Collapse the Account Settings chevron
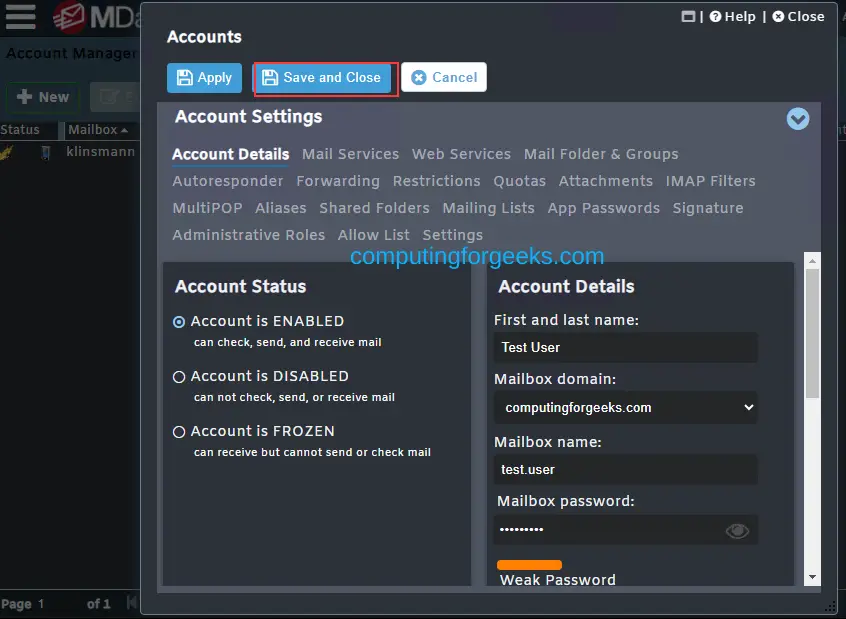This screenshot has height=619, width=846. pos(797,119)
